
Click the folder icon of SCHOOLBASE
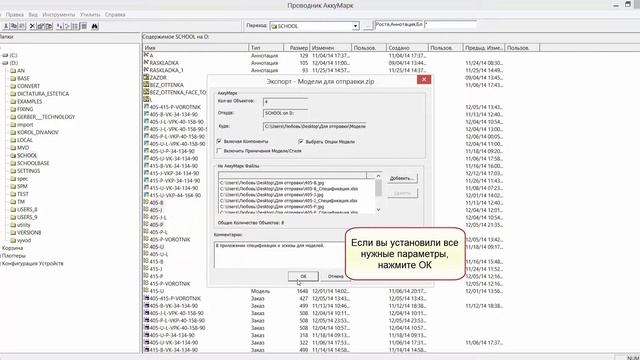click(x=13, y=163)
